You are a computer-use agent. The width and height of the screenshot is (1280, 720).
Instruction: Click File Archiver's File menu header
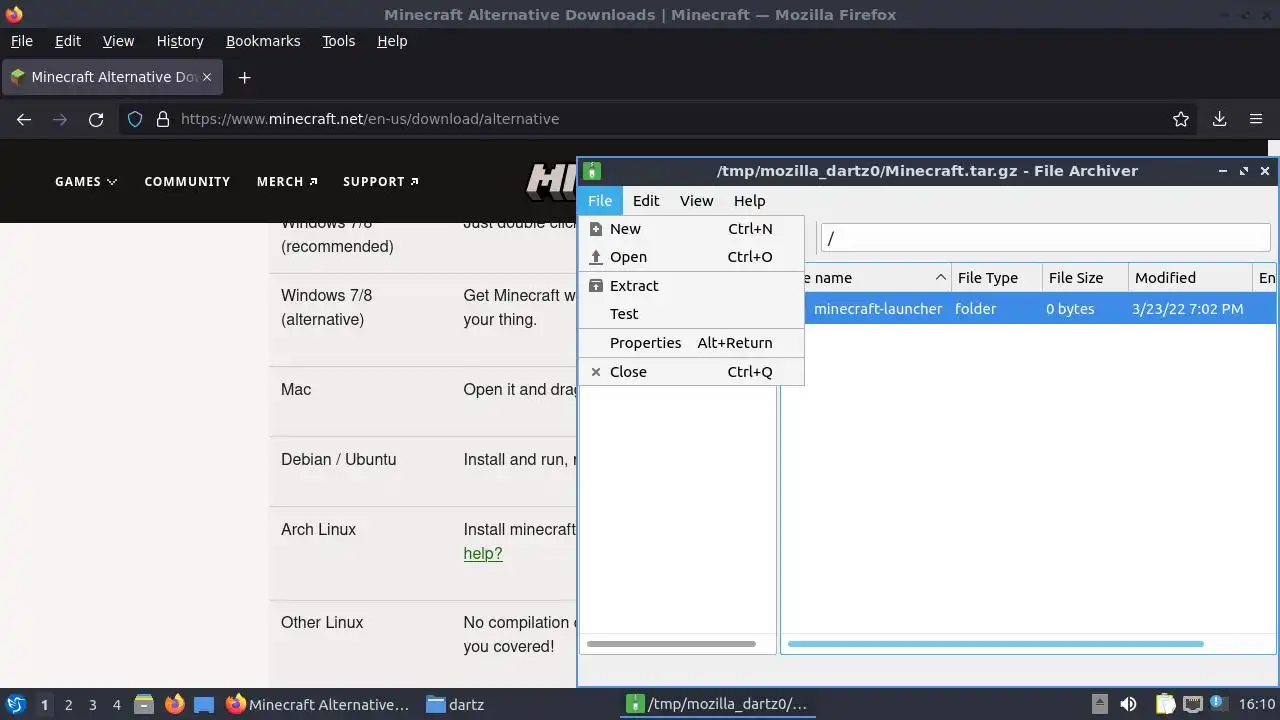[x=600, y=201]
